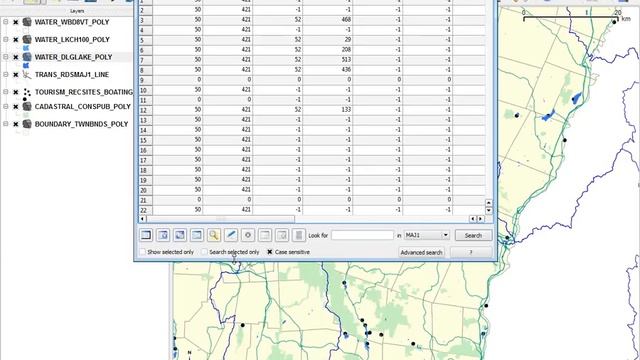640x360 pixels.
Task: Click the Search button
Action: coord(473,236)
